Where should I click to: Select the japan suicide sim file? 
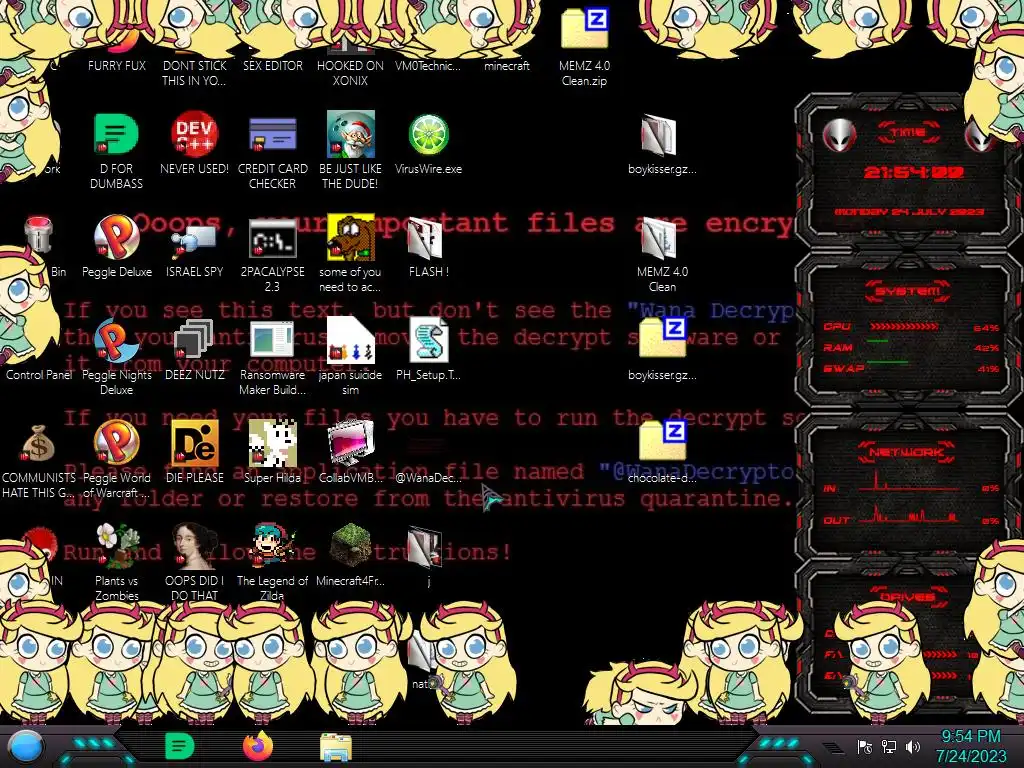pos(350,357)
